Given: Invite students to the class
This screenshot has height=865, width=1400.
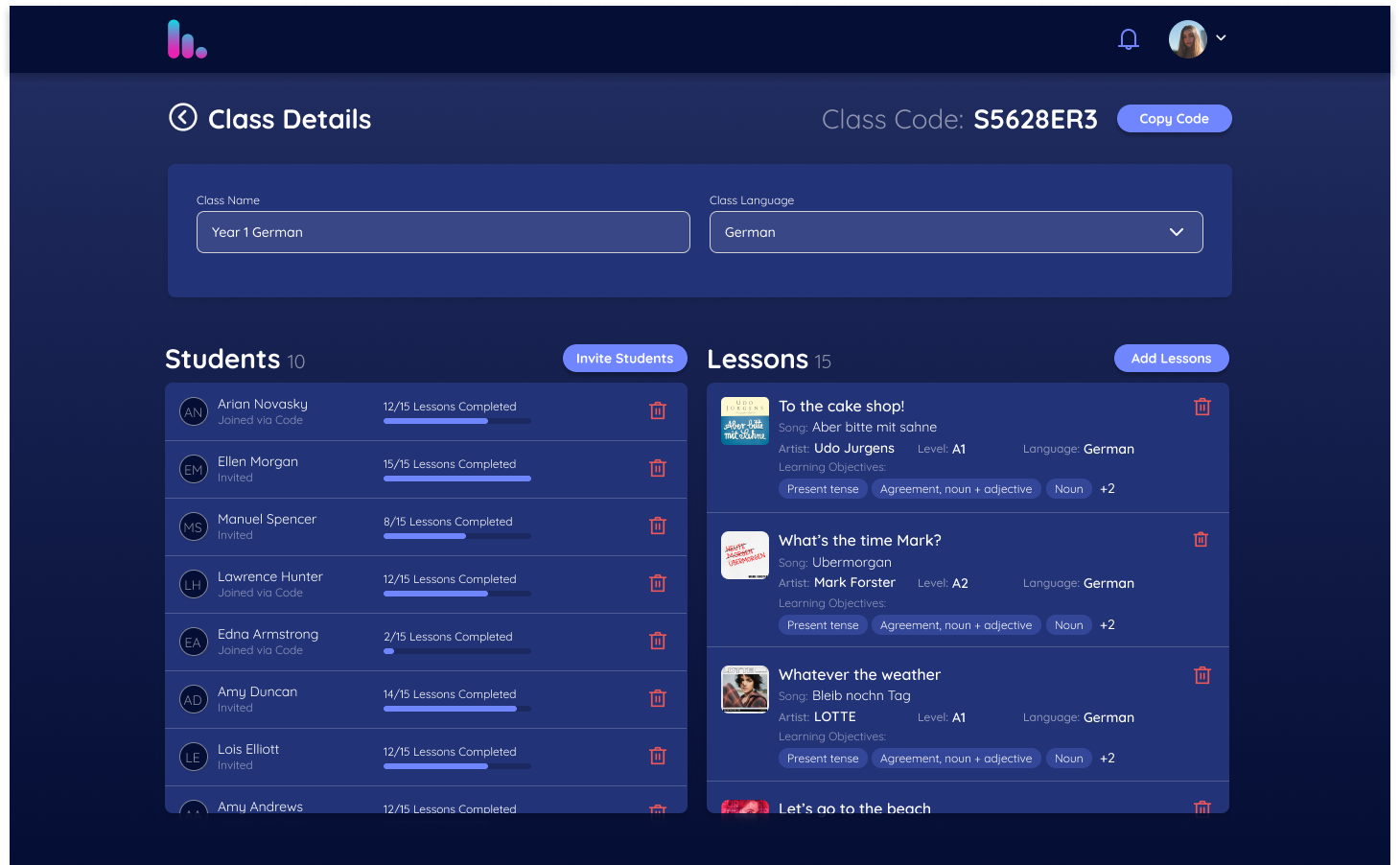Looking at the screenshot, I should pyautogui.click(x=624, y=359).
